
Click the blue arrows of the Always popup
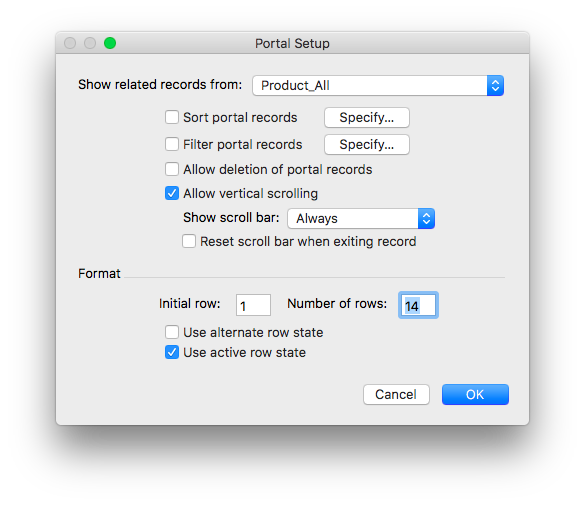pyautogui.click(x=426, y=218)
